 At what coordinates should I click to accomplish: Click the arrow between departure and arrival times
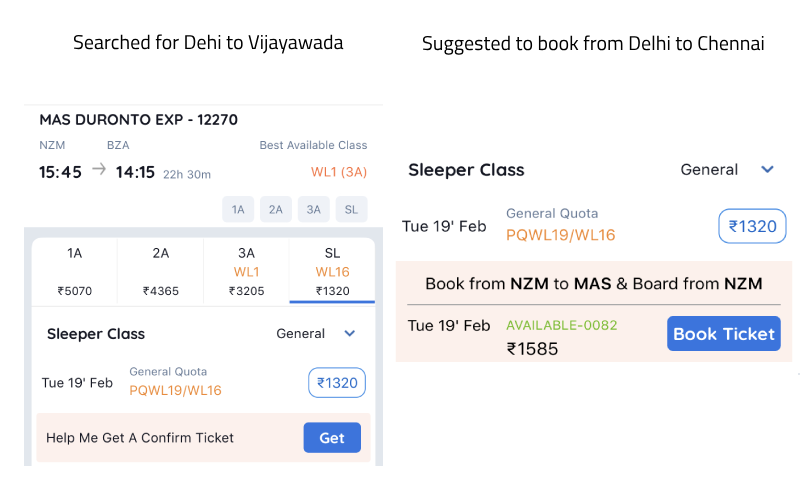(x=98, y=170)
